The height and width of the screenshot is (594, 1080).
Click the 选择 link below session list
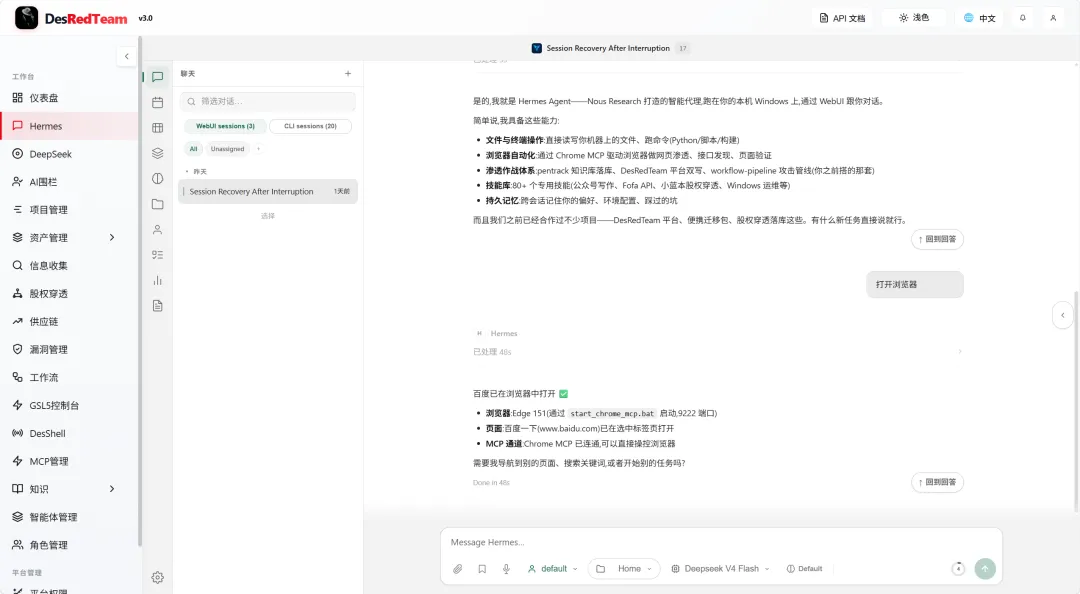[268, 216]
